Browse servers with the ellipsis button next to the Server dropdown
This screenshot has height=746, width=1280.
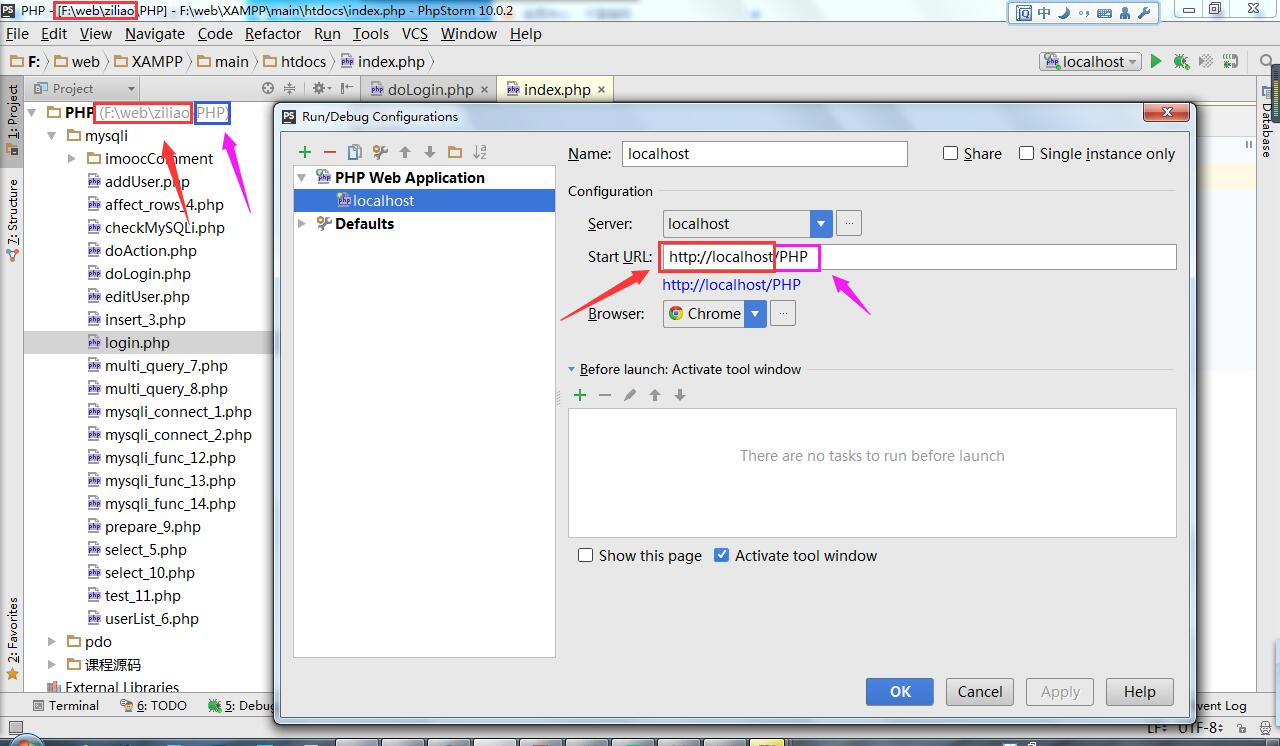(848, 223)
